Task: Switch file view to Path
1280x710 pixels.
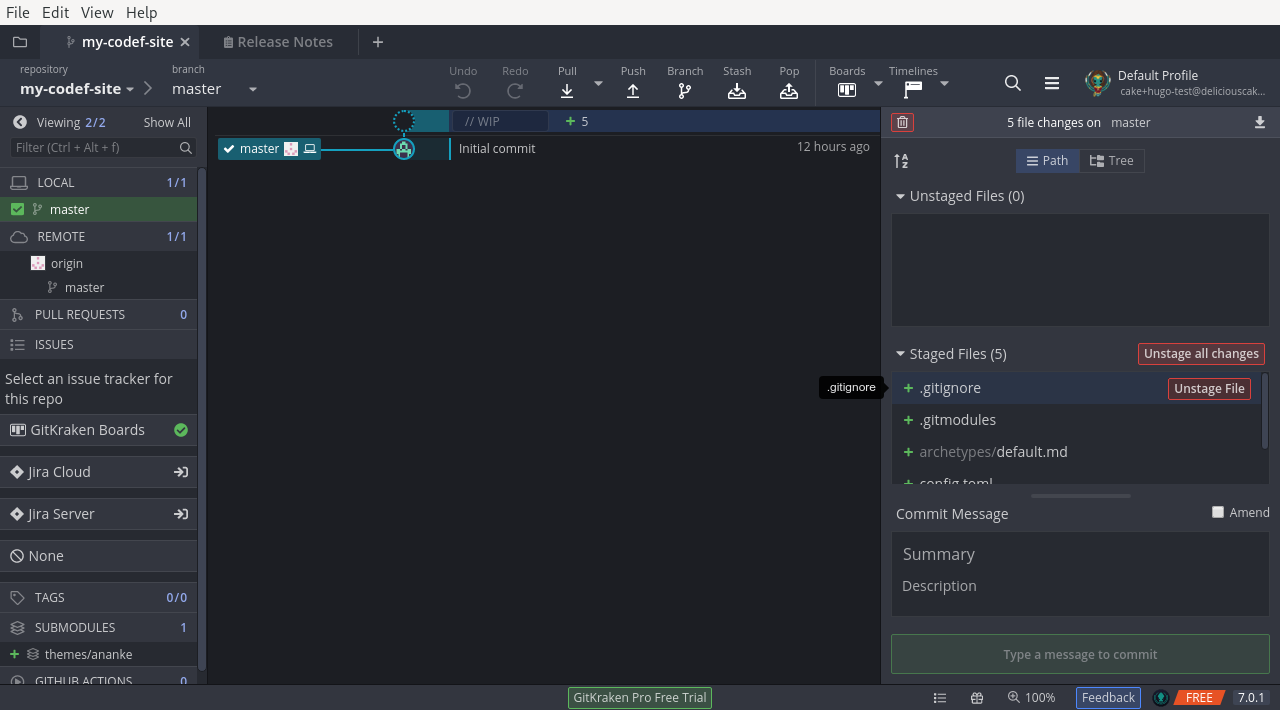Action: (1047, 161)
